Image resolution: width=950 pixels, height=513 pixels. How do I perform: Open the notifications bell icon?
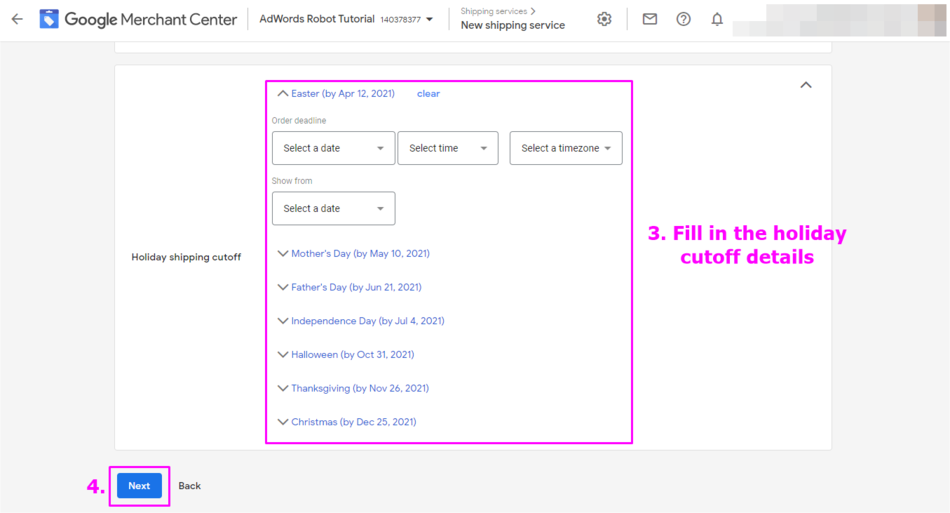point(717,19)
